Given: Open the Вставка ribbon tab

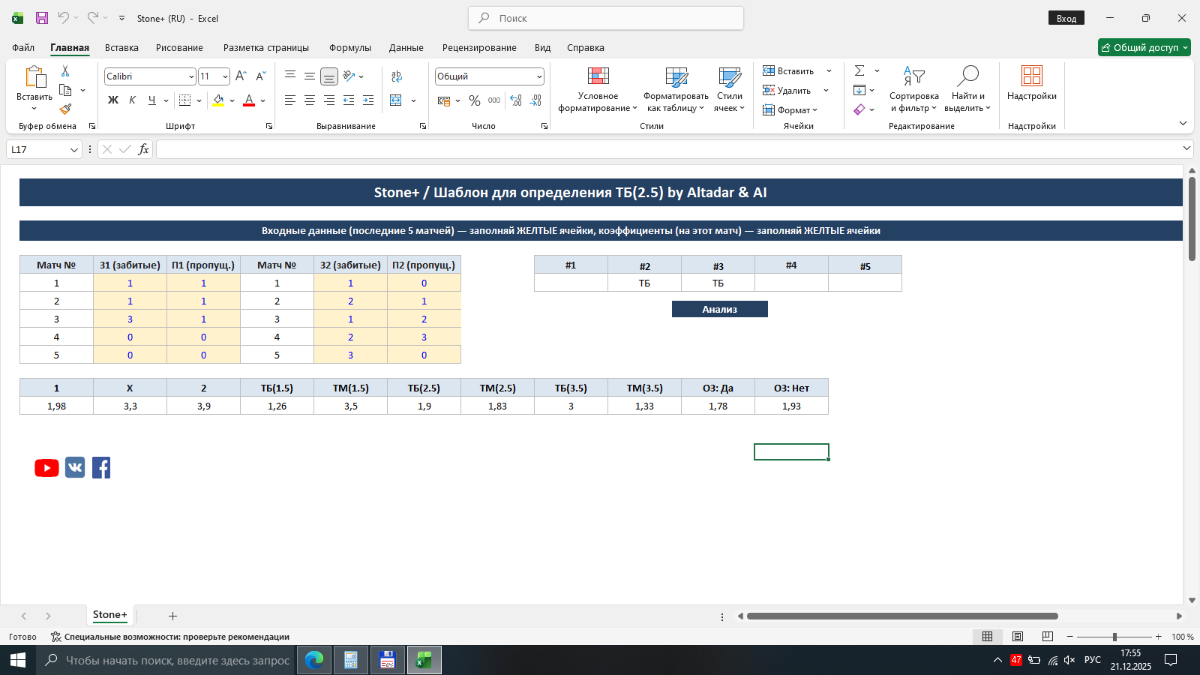Looking at the screenshot, I should (121, 47).
